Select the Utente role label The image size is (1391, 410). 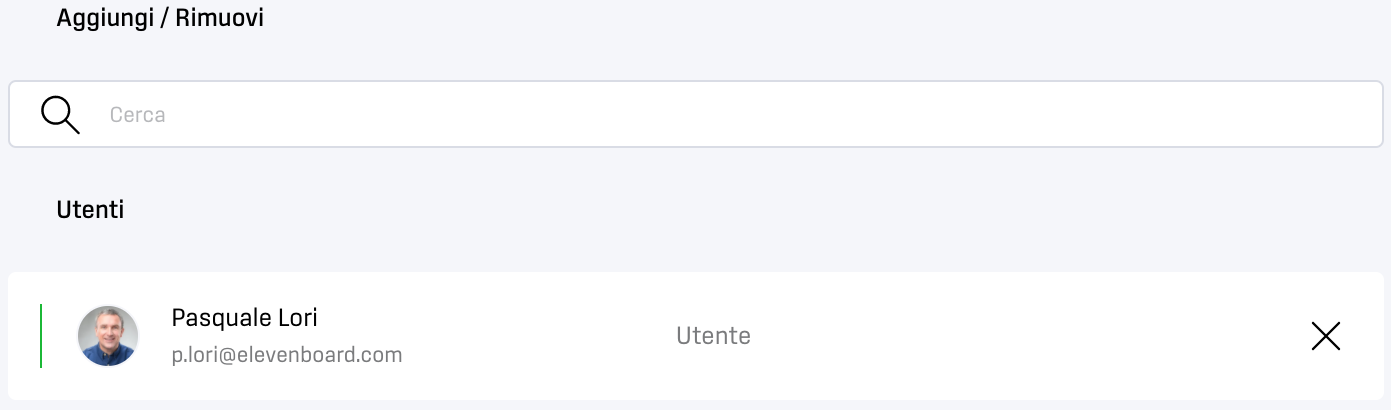click(713, 336)
